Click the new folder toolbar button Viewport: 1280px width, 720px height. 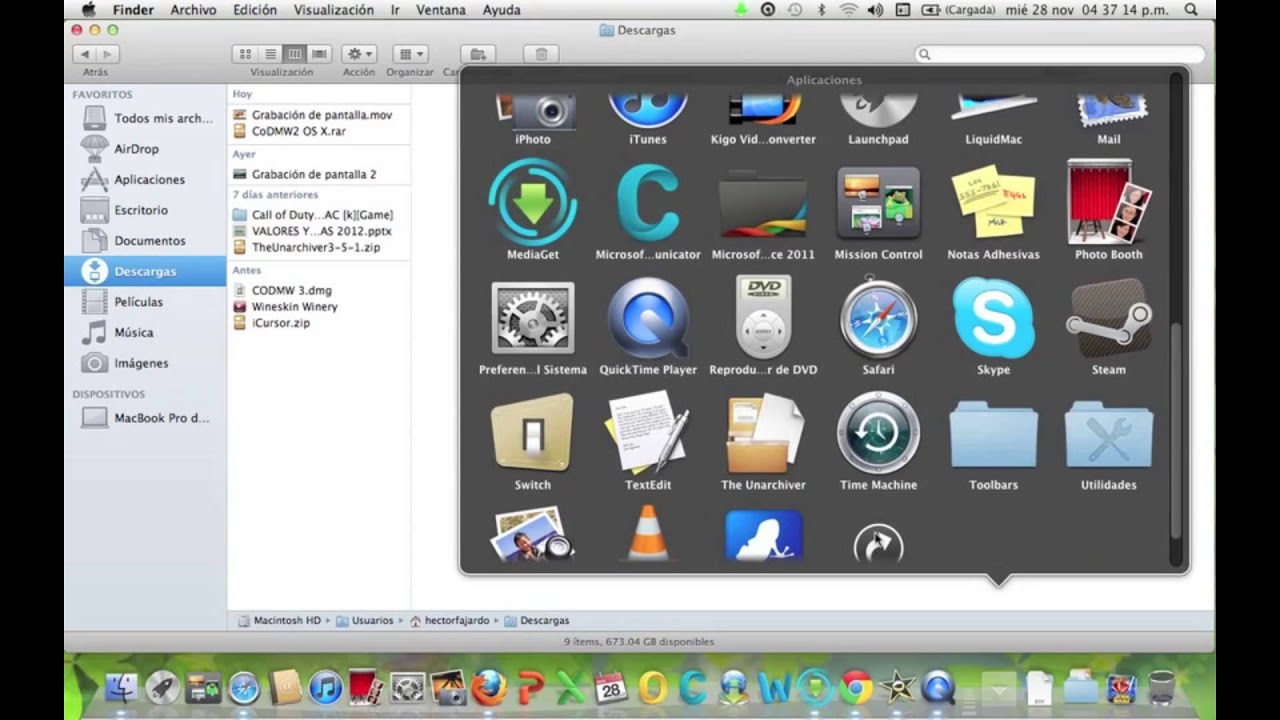[478, 54]
